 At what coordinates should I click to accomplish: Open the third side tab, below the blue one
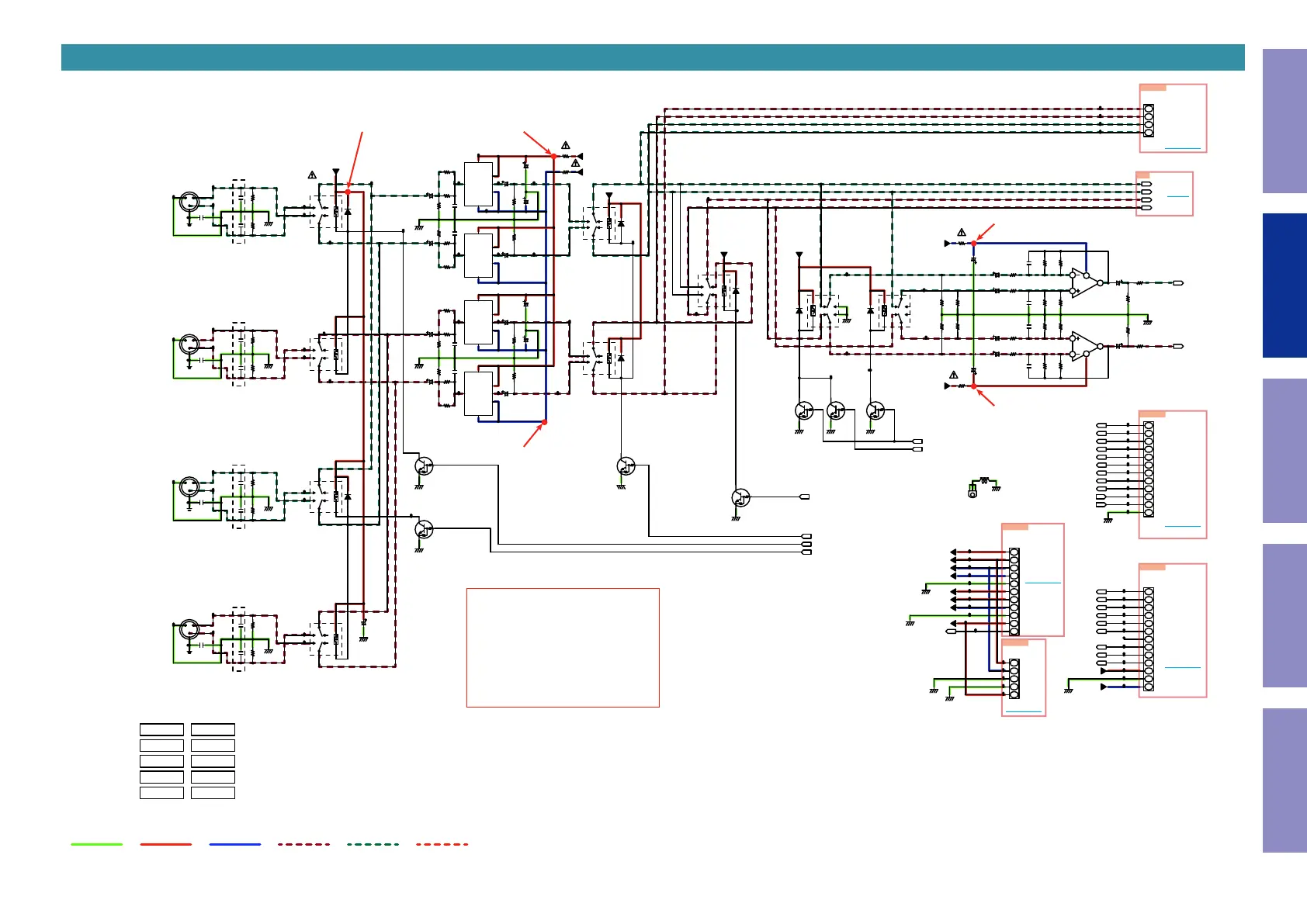(x=1284, y=451)
